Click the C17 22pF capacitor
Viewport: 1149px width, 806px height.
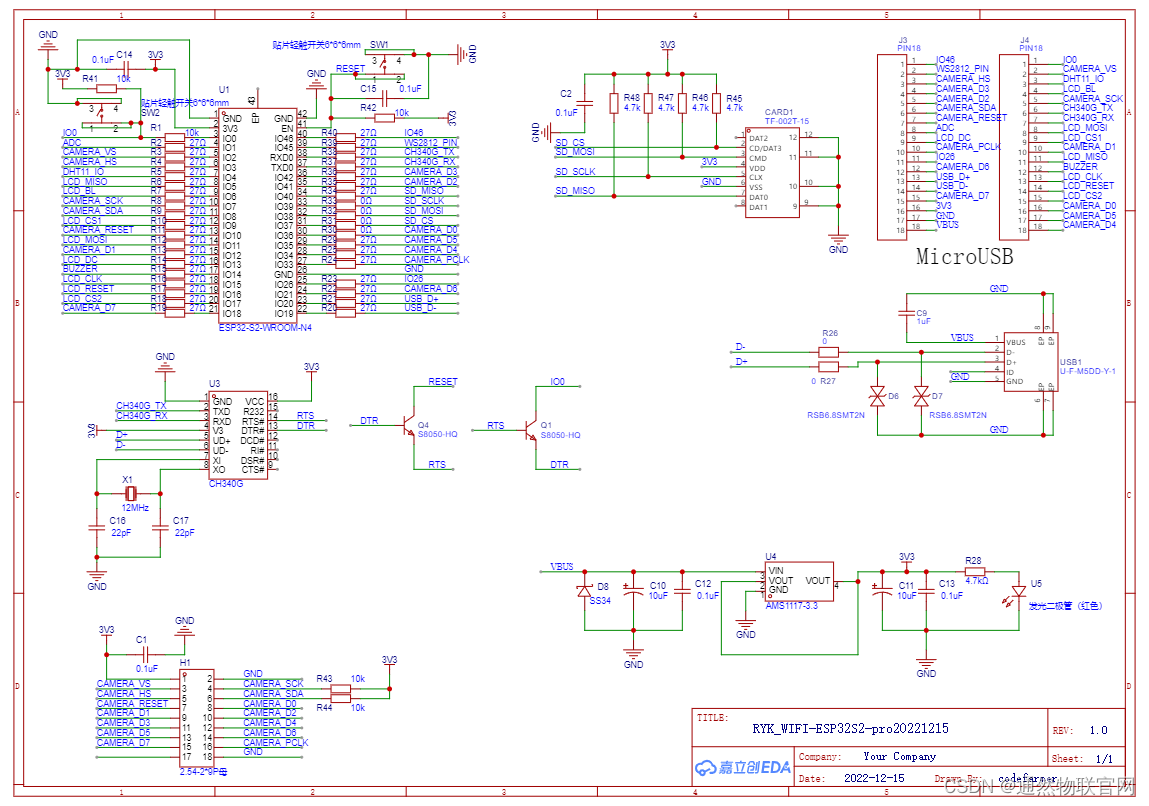160,527
